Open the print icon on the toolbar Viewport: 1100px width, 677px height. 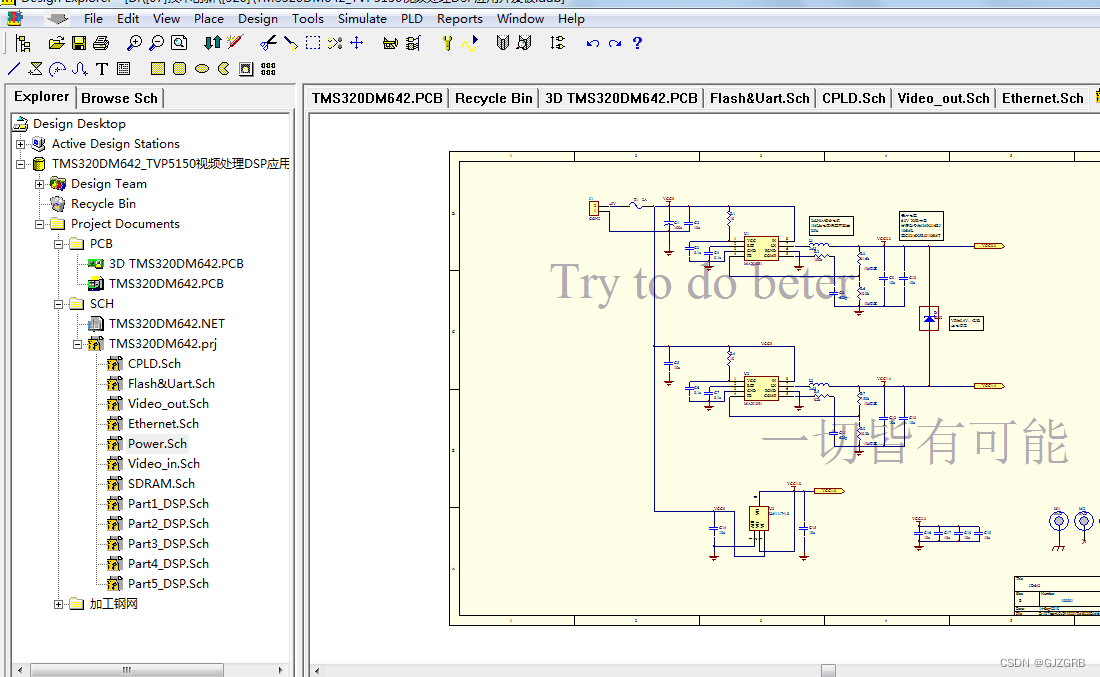click(x=98, y=42)
